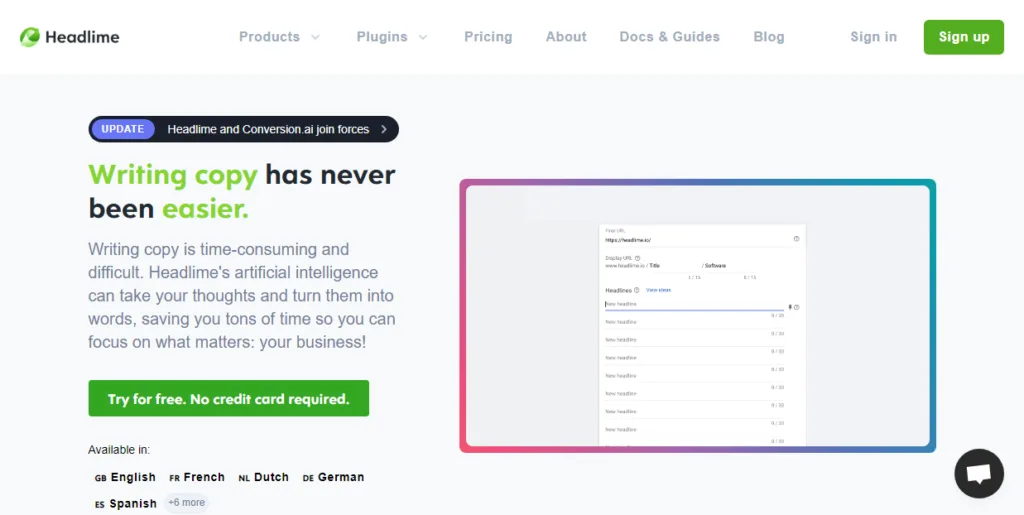Open the About page
This screenshot has height=515, width=1024.
coord(566,37)
